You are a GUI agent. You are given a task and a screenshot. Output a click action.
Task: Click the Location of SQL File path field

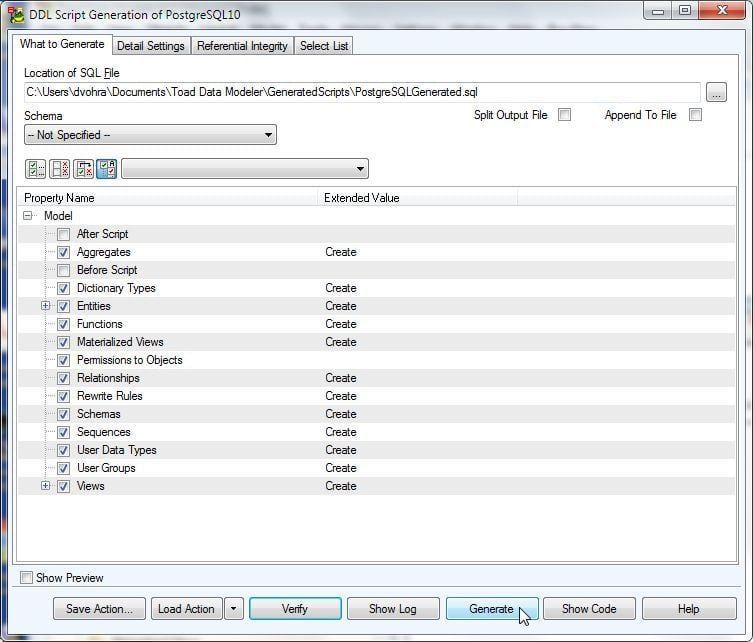(x=362, y=92)
